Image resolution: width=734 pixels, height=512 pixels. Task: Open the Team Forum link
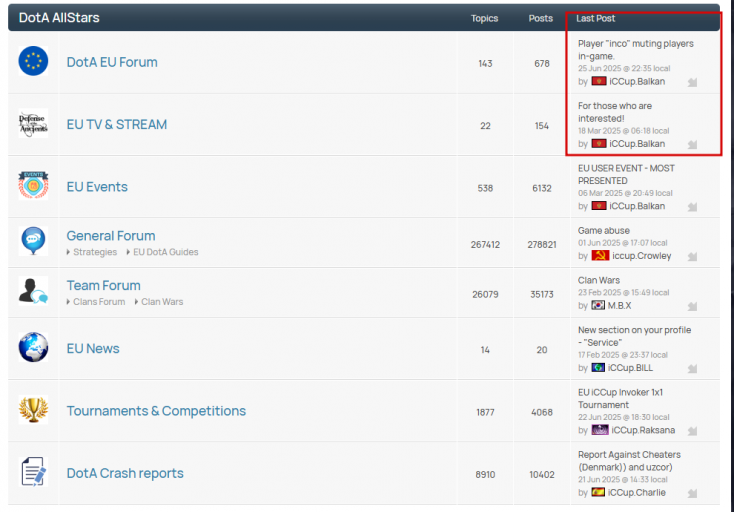click(x=103, y=285)
